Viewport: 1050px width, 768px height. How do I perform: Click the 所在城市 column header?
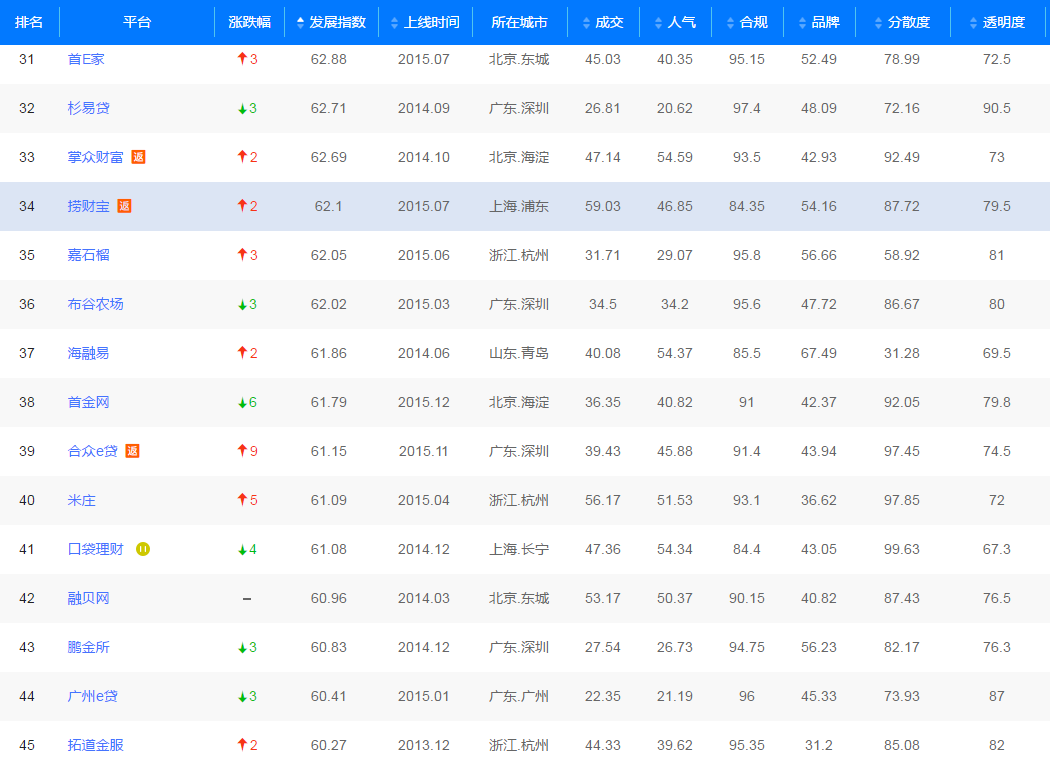pyautogui.click(x=519, y=22)
